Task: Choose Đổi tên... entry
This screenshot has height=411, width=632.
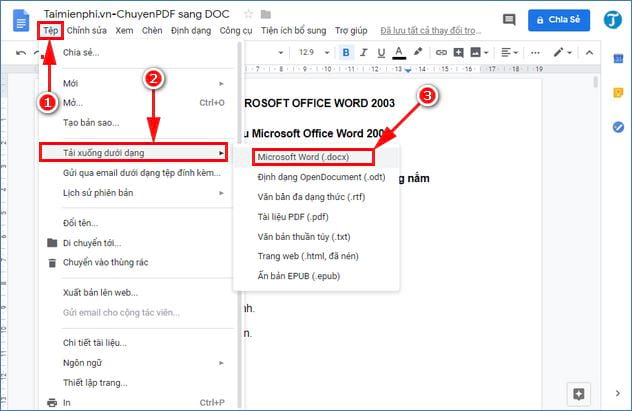Action: click(x=137, y=223)
